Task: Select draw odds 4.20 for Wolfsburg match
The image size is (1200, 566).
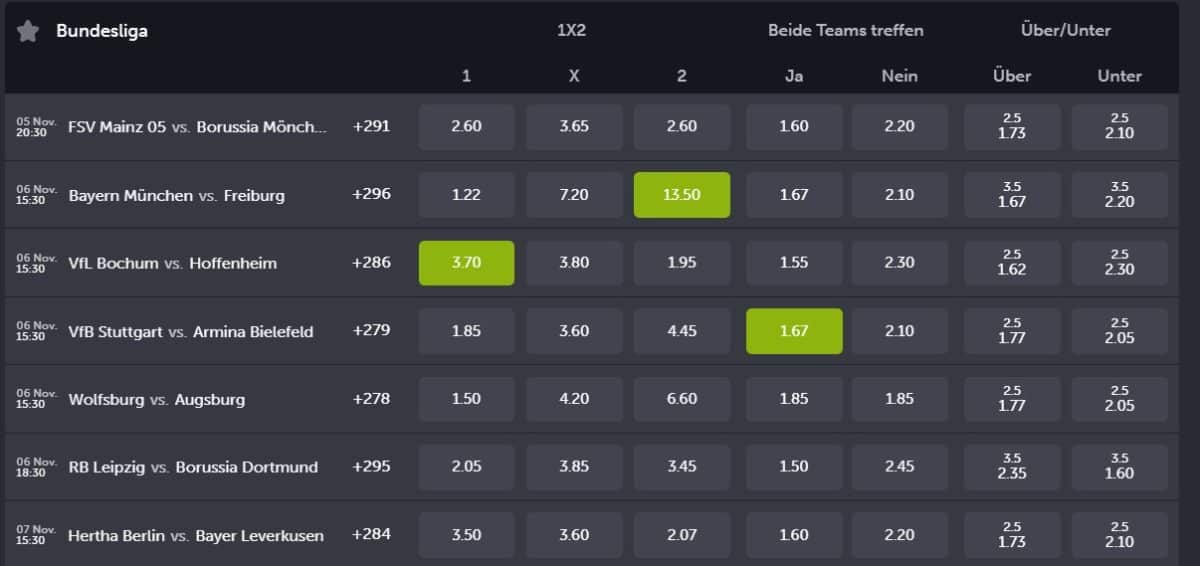Action: click(574, 399)
